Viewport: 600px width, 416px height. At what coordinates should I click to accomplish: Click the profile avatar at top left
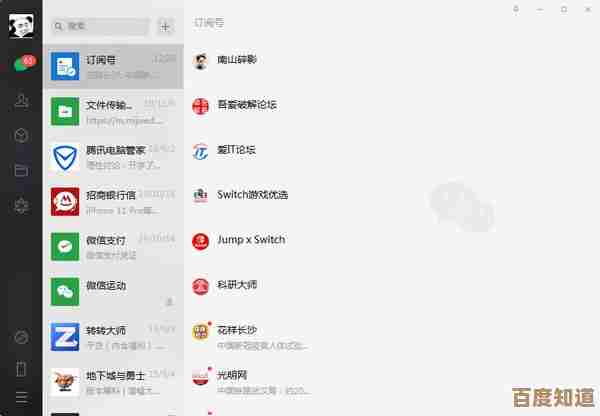[20, 24]
